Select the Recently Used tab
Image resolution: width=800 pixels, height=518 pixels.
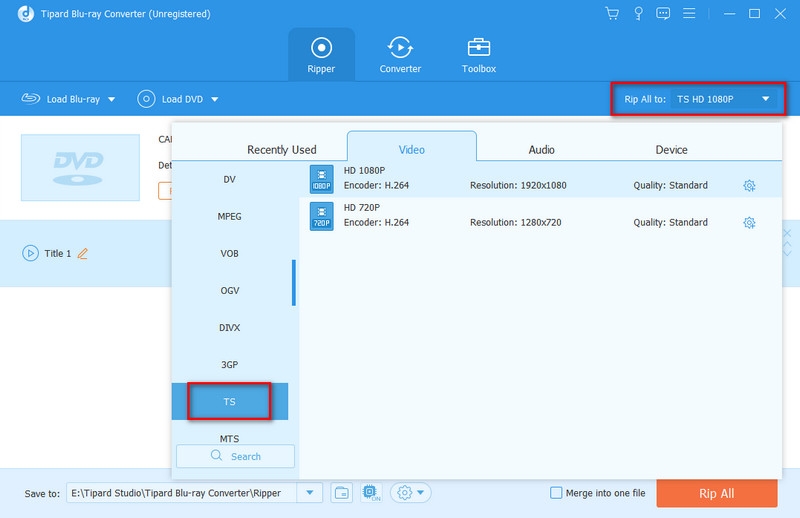click(x=282, y=150)
